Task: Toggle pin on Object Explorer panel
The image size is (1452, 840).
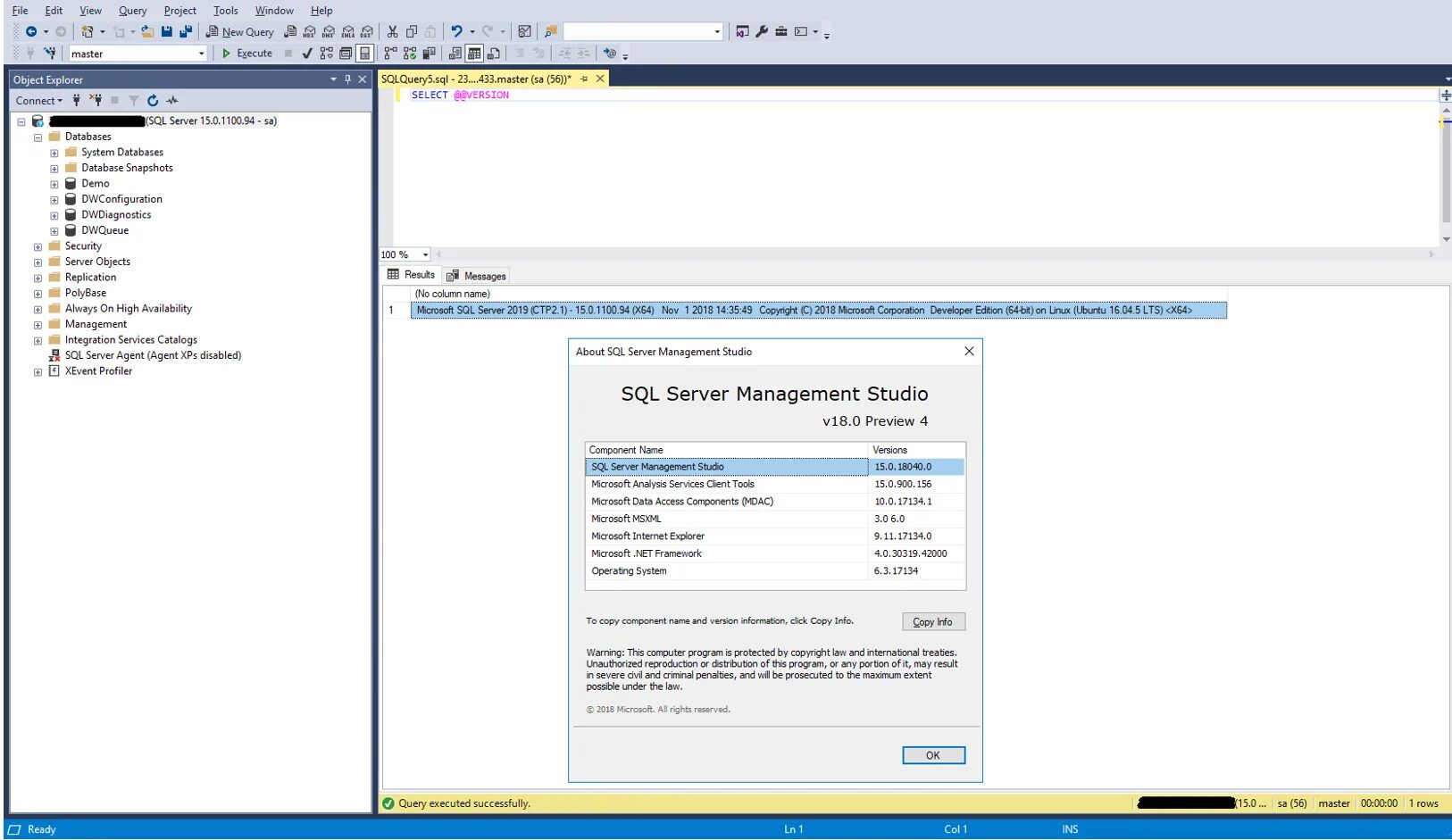Action: pos(347,79)
